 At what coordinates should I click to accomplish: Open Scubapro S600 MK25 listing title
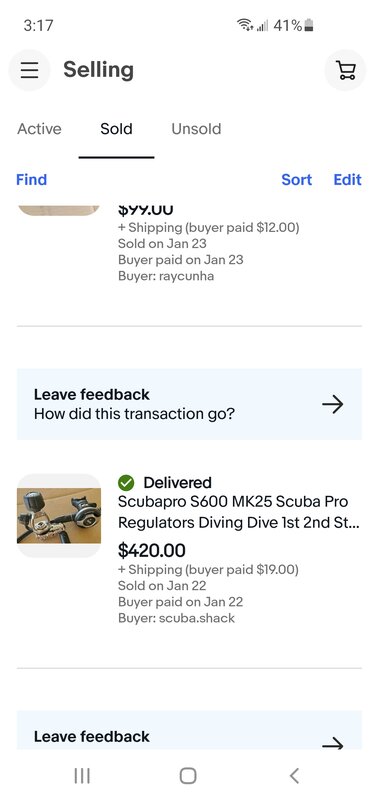tap(239, 512)
